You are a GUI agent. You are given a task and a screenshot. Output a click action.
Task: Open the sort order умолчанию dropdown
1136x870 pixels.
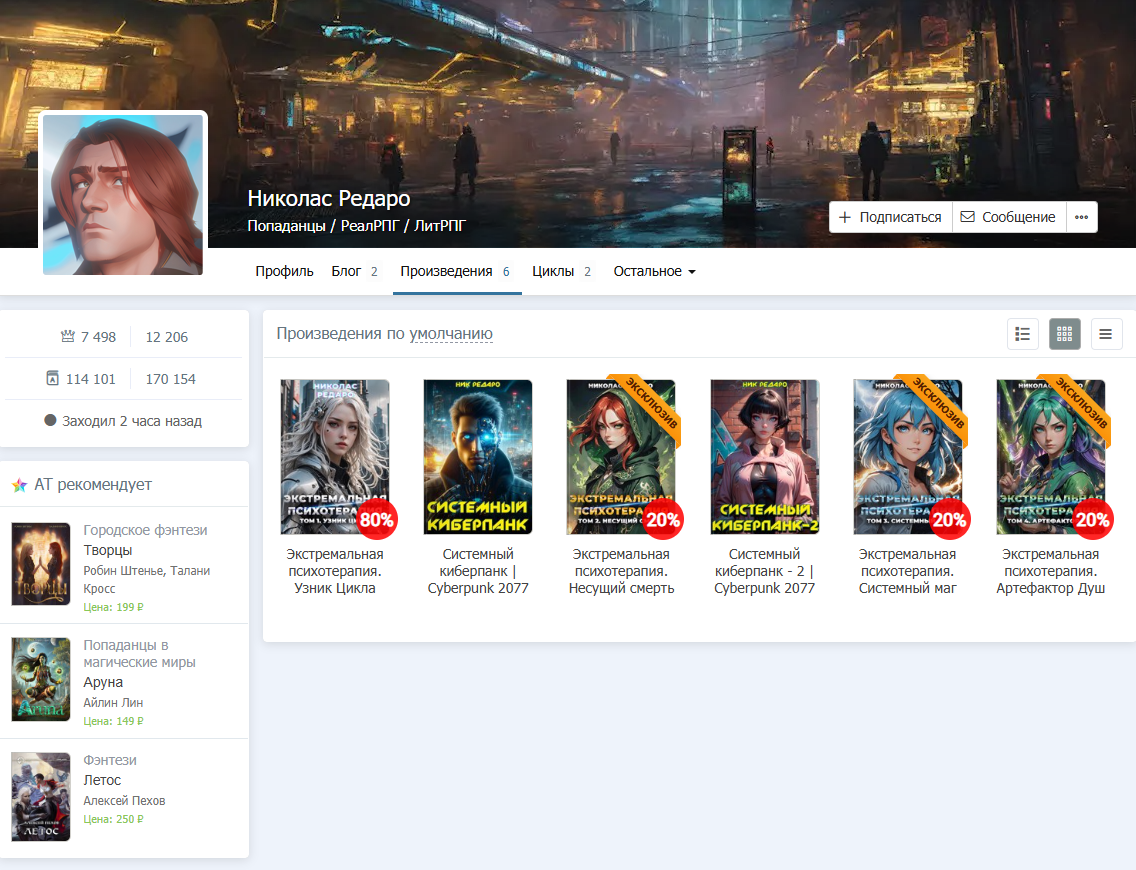click(x=450, y=334)
